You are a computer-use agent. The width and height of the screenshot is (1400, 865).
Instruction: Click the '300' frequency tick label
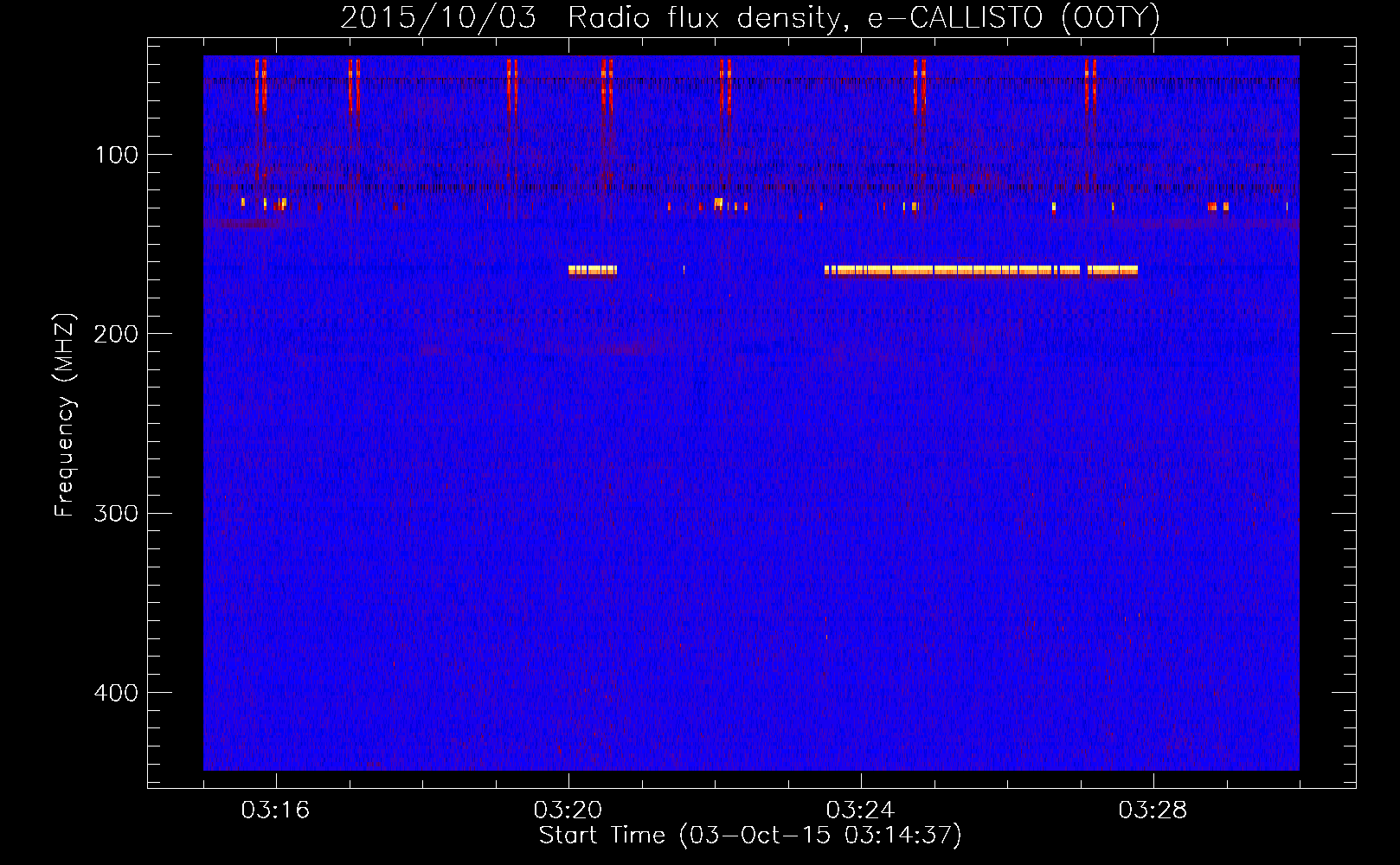pos(115,513)
